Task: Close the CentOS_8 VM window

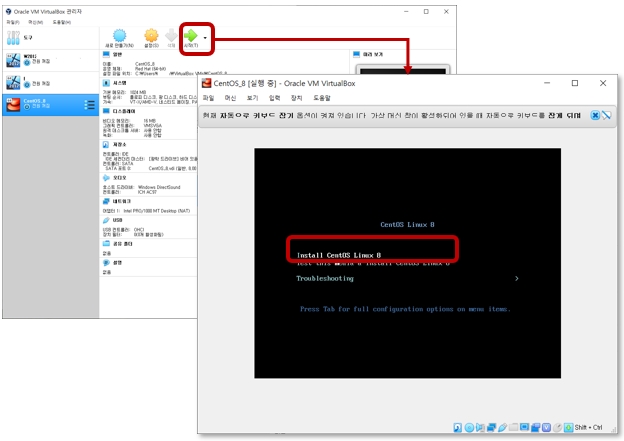Action: tap(603, 83)
